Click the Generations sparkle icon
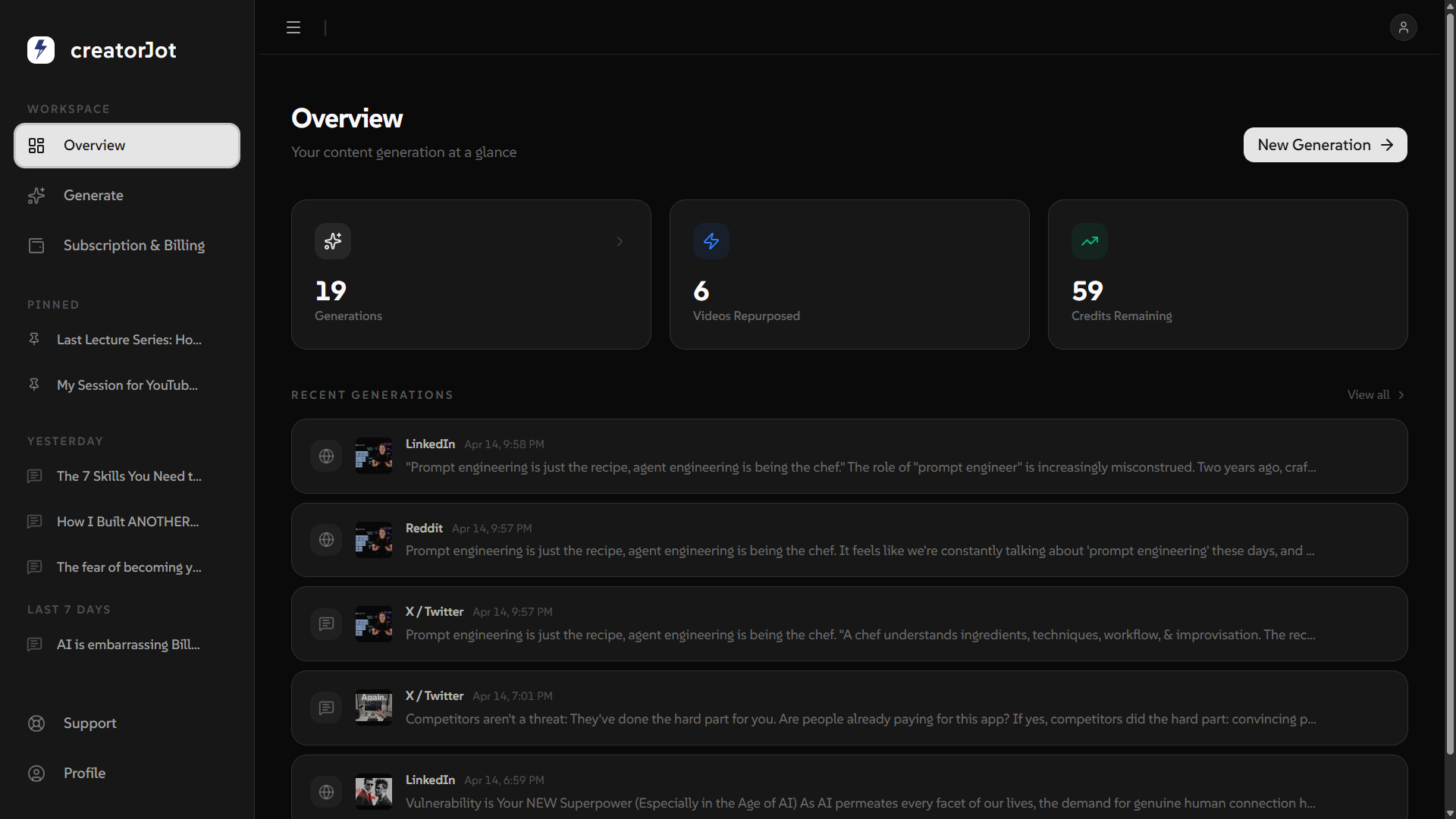1456x819 pixels. coord(333,241)
